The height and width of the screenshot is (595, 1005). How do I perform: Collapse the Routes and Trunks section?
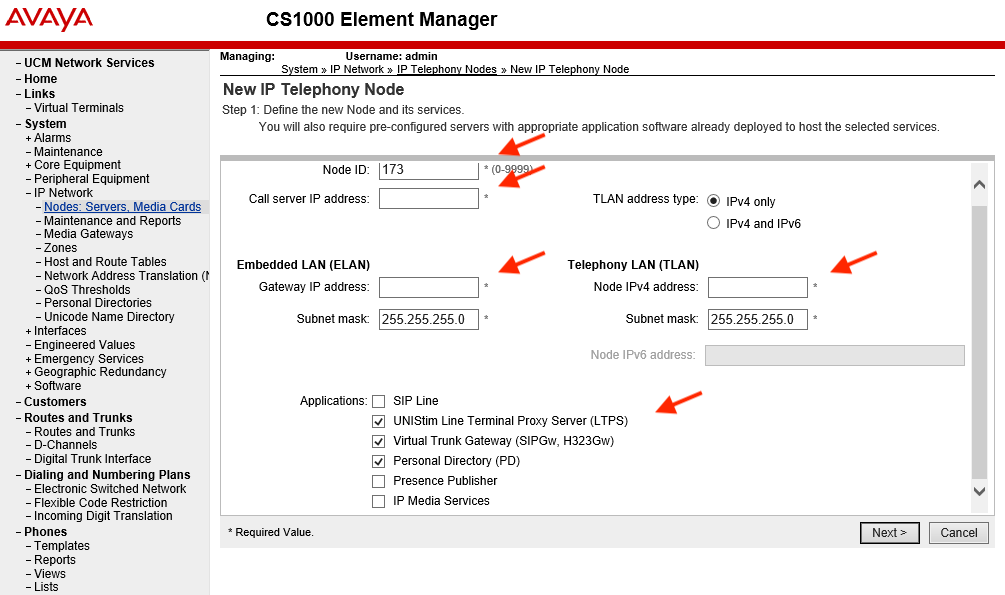[19, 418]
